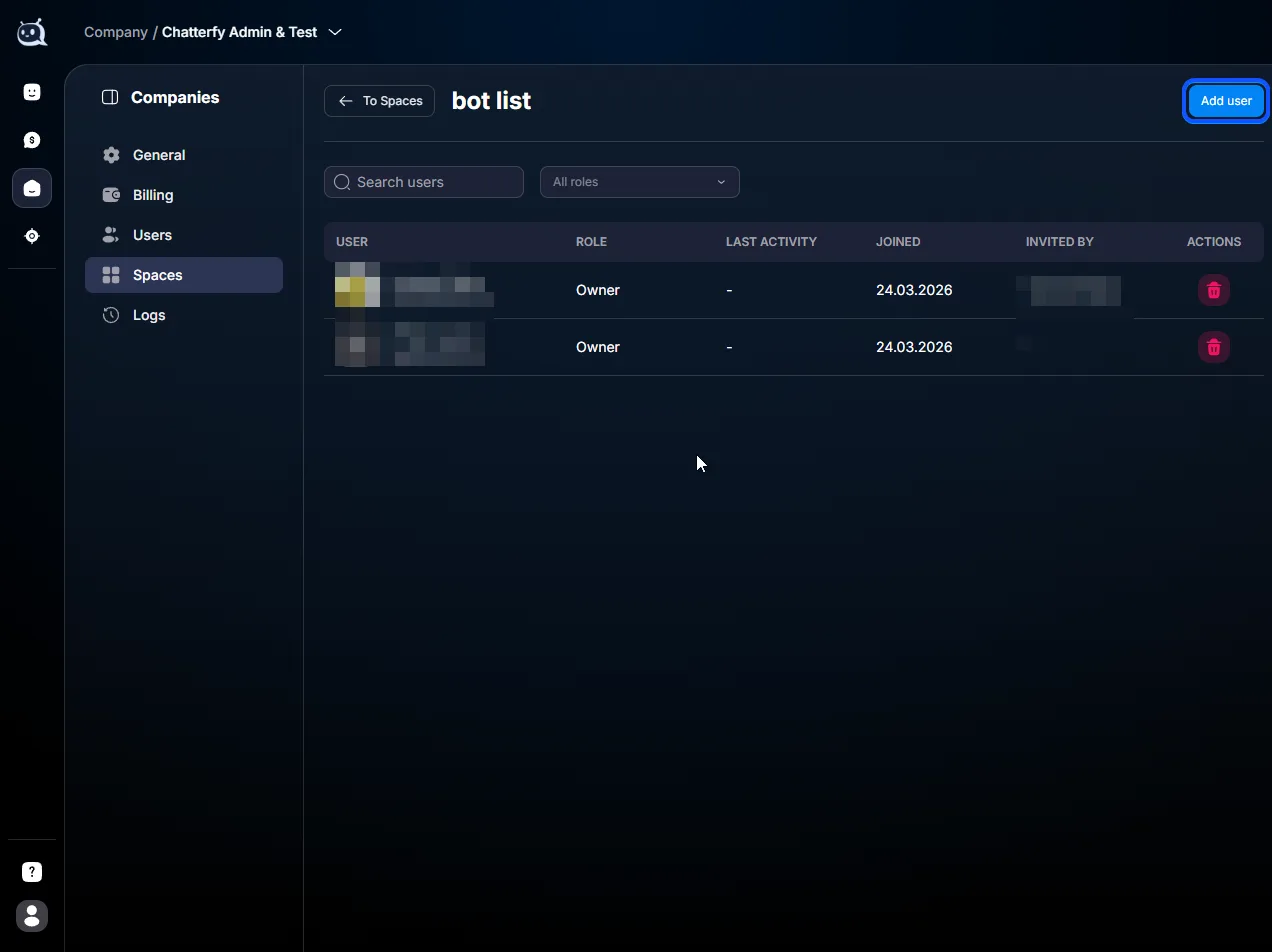Viewport: 1272px width, 952px height.
Task: Open the Logs section
Action: pyautogui.click(x=184, y=315)
